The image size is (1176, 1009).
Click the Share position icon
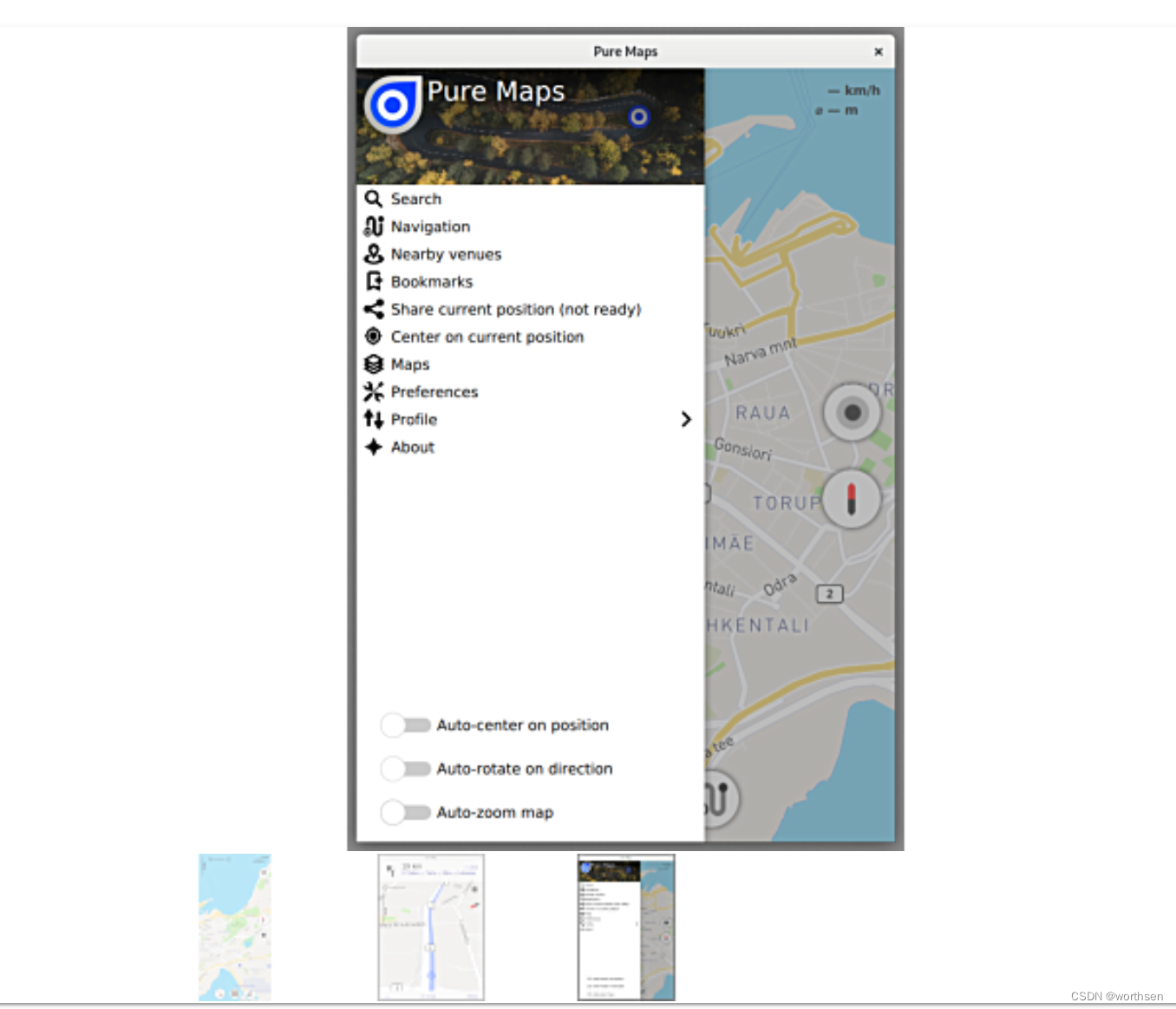(x=373, y=309)
